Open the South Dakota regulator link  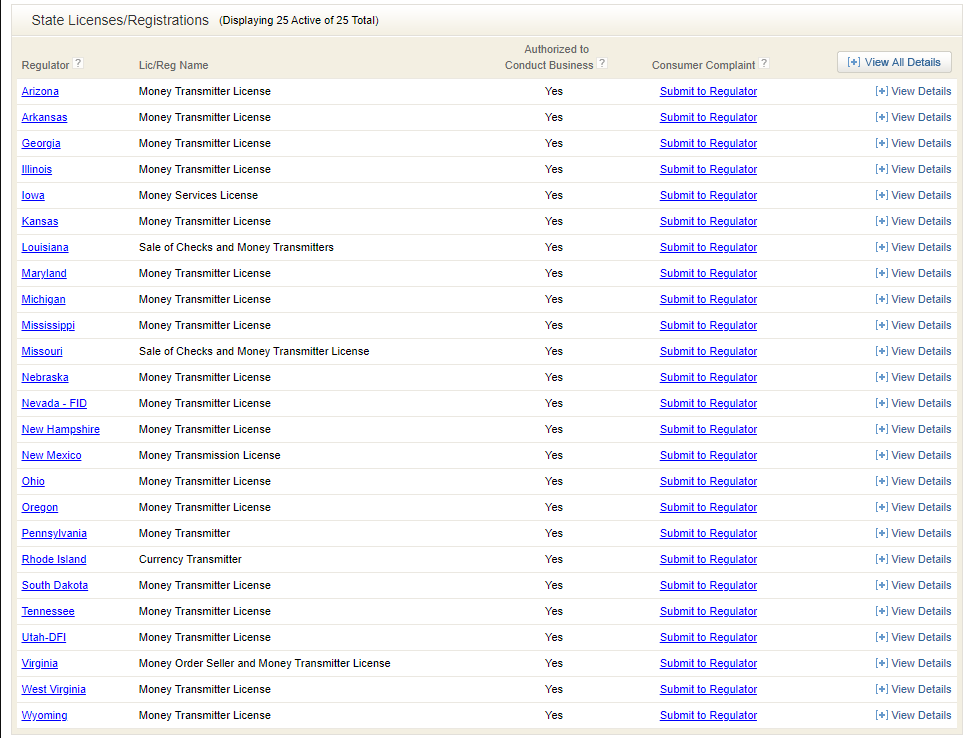pos(55,585)
